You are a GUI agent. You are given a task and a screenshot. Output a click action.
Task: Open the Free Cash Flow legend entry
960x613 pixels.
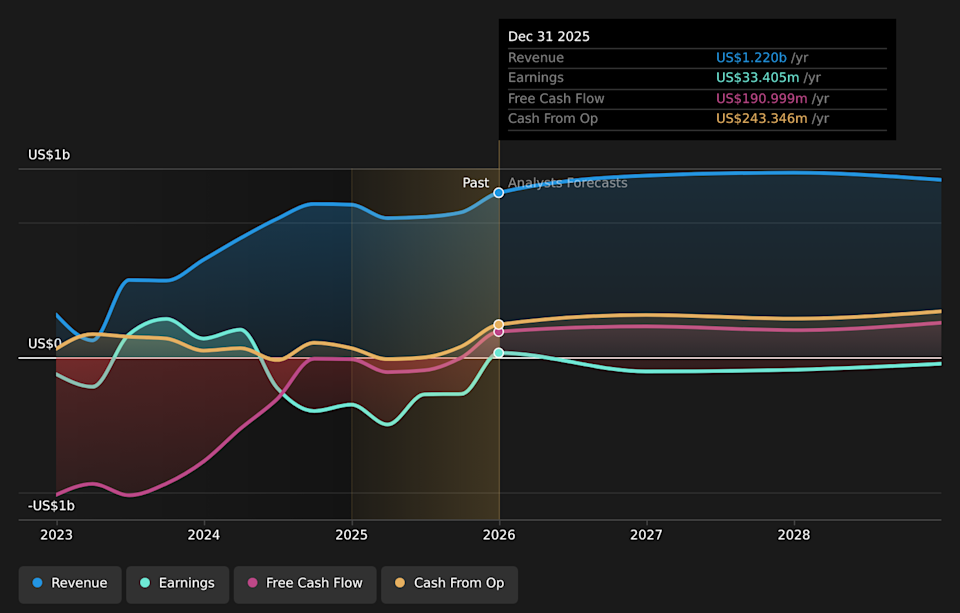[x=304, y=583]
